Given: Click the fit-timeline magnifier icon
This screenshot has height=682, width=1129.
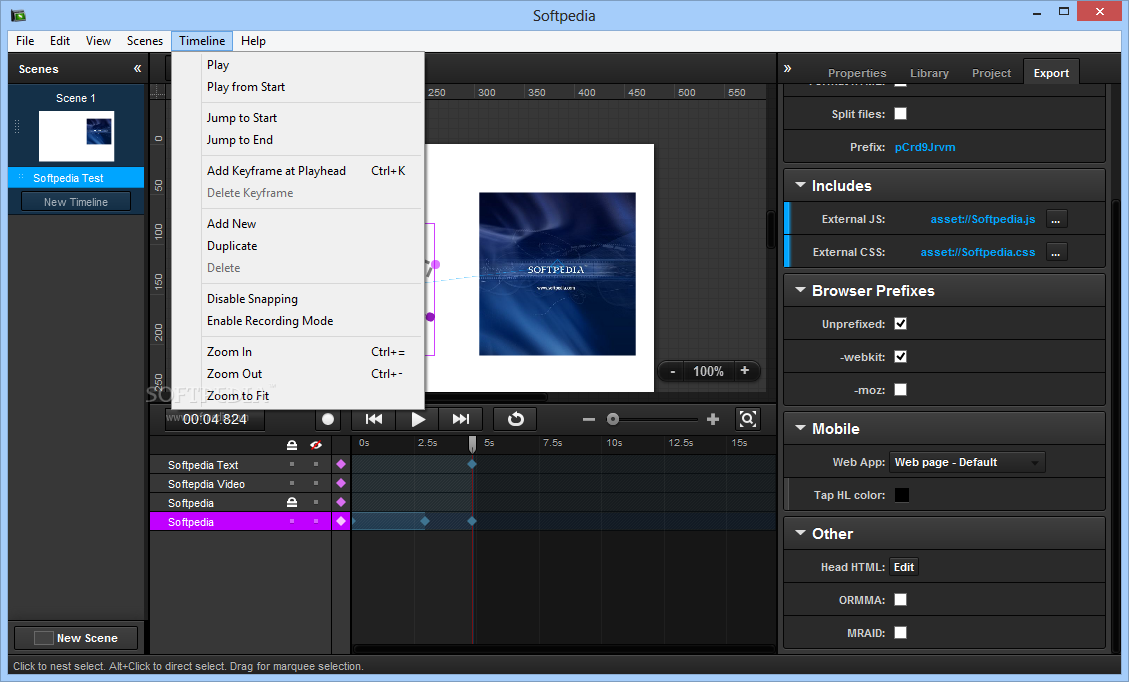Looking at the screenshot, I should coord(747,419).
